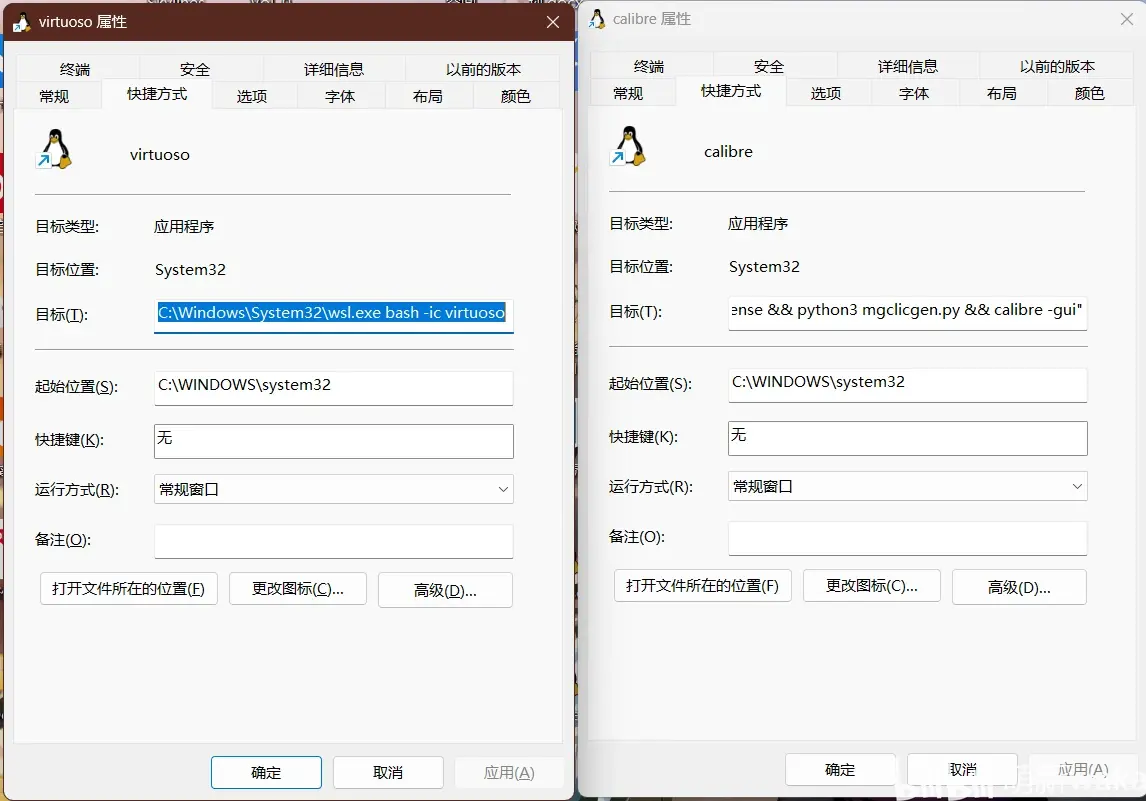Click 起始位置 field in calibre properties
Image resolution: width=1146 pixels, height=801 pixels.
coord(908,384)
